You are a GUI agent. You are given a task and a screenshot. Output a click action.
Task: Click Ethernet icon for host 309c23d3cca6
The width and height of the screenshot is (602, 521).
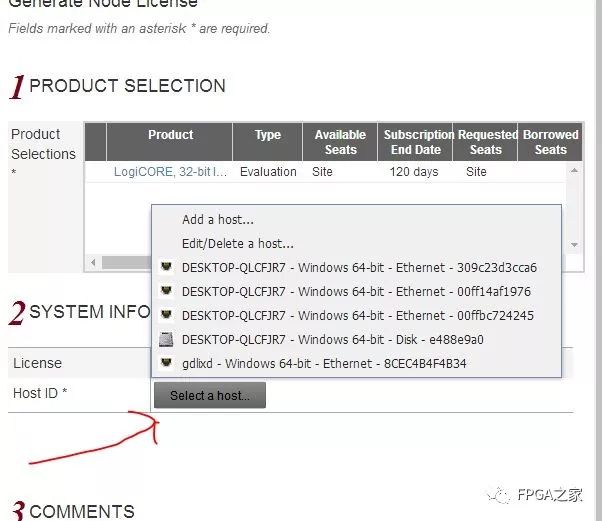[166, 267]
